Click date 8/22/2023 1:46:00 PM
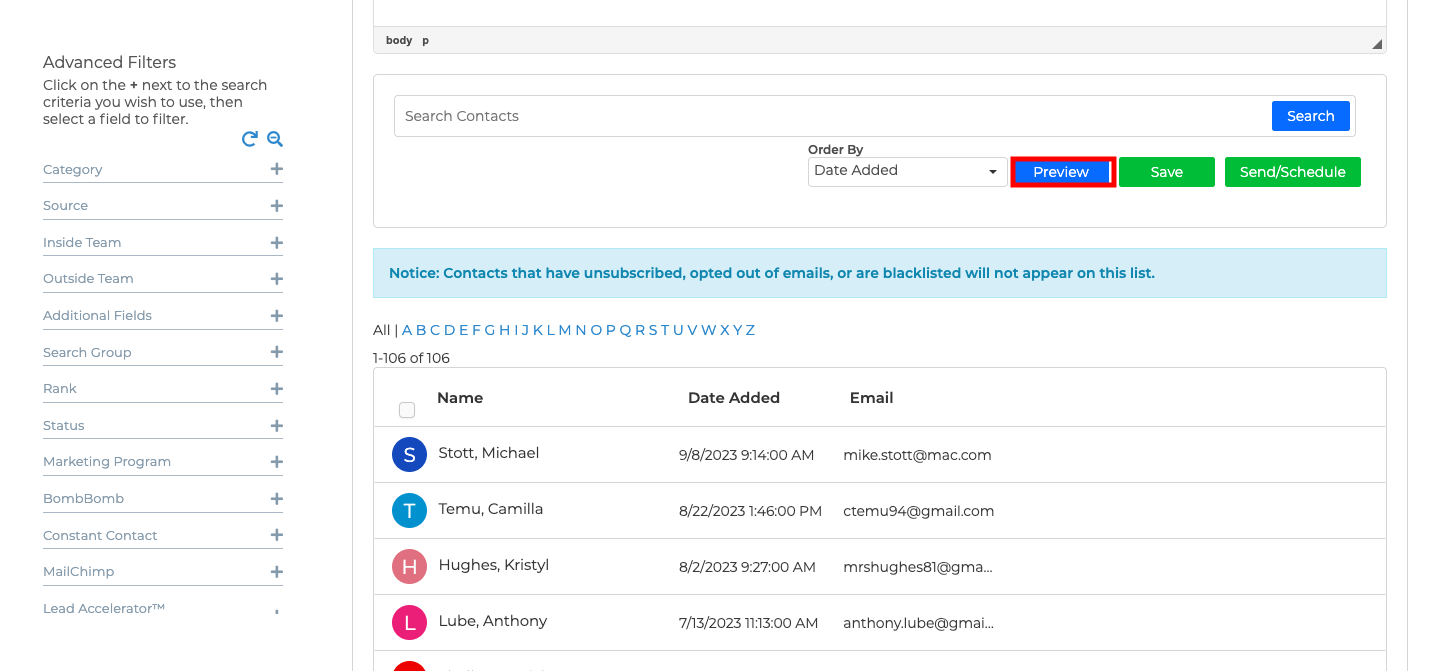 pyautogui.click(x=750, y=511)
